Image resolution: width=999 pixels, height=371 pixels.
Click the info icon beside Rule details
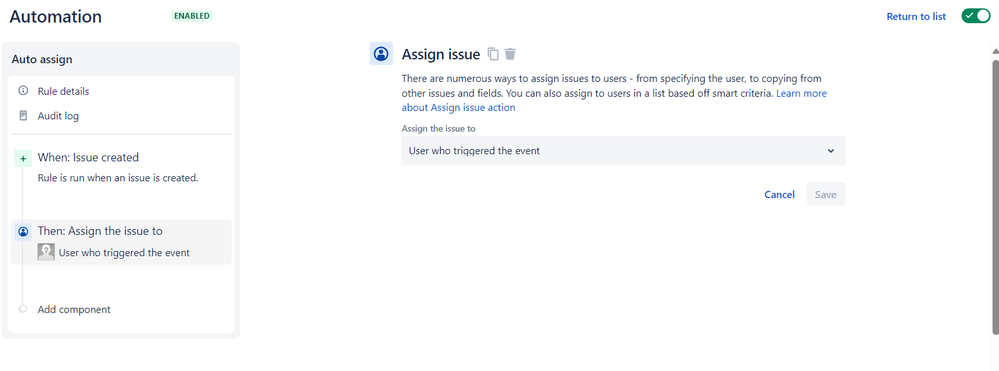24,91
